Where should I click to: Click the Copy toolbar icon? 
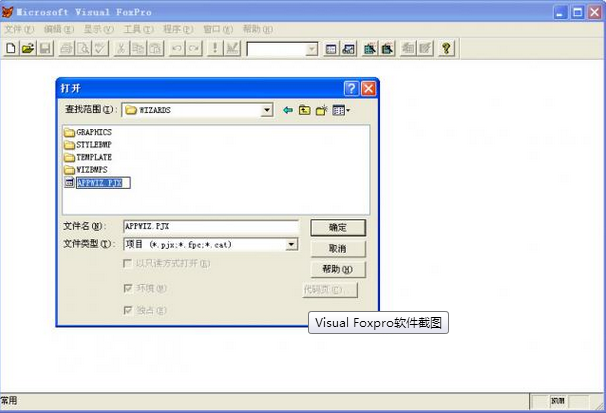point(138,49)
